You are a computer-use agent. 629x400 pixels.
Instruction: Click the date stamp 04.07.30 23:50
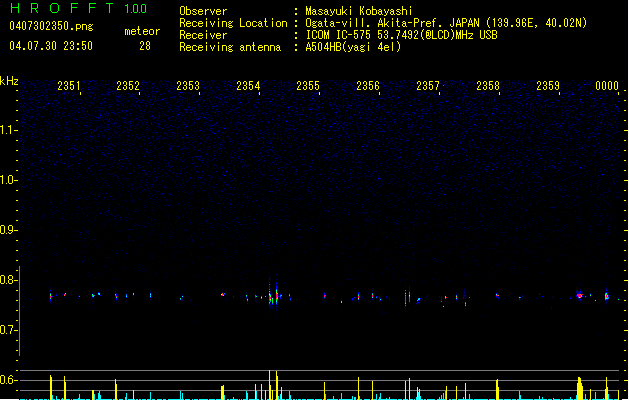pos(51,46)
